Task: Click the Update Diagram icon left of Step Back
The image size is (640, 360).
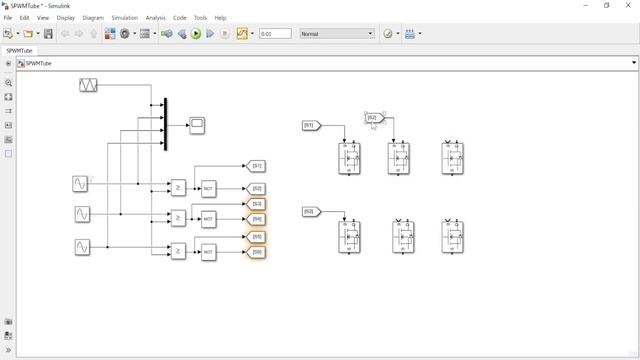Action: point(167,33)
